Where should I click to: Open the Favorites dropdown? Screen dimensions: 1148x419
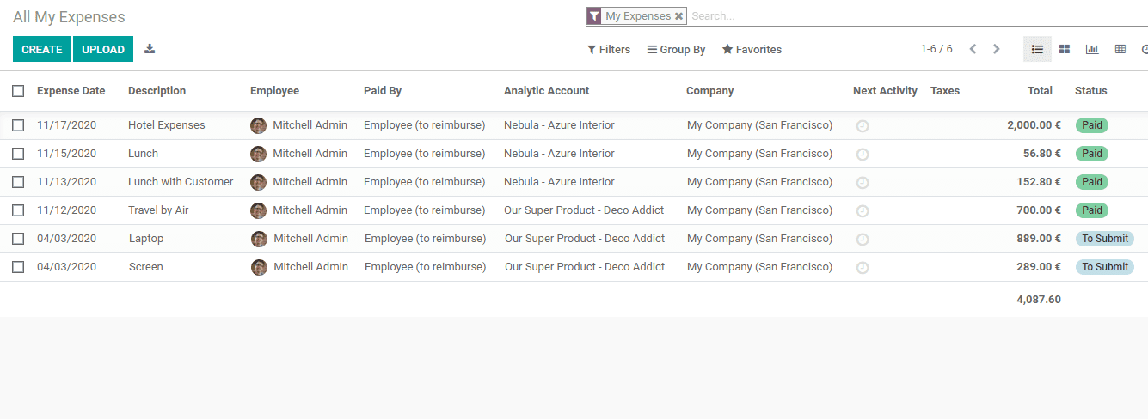(752, 49)
